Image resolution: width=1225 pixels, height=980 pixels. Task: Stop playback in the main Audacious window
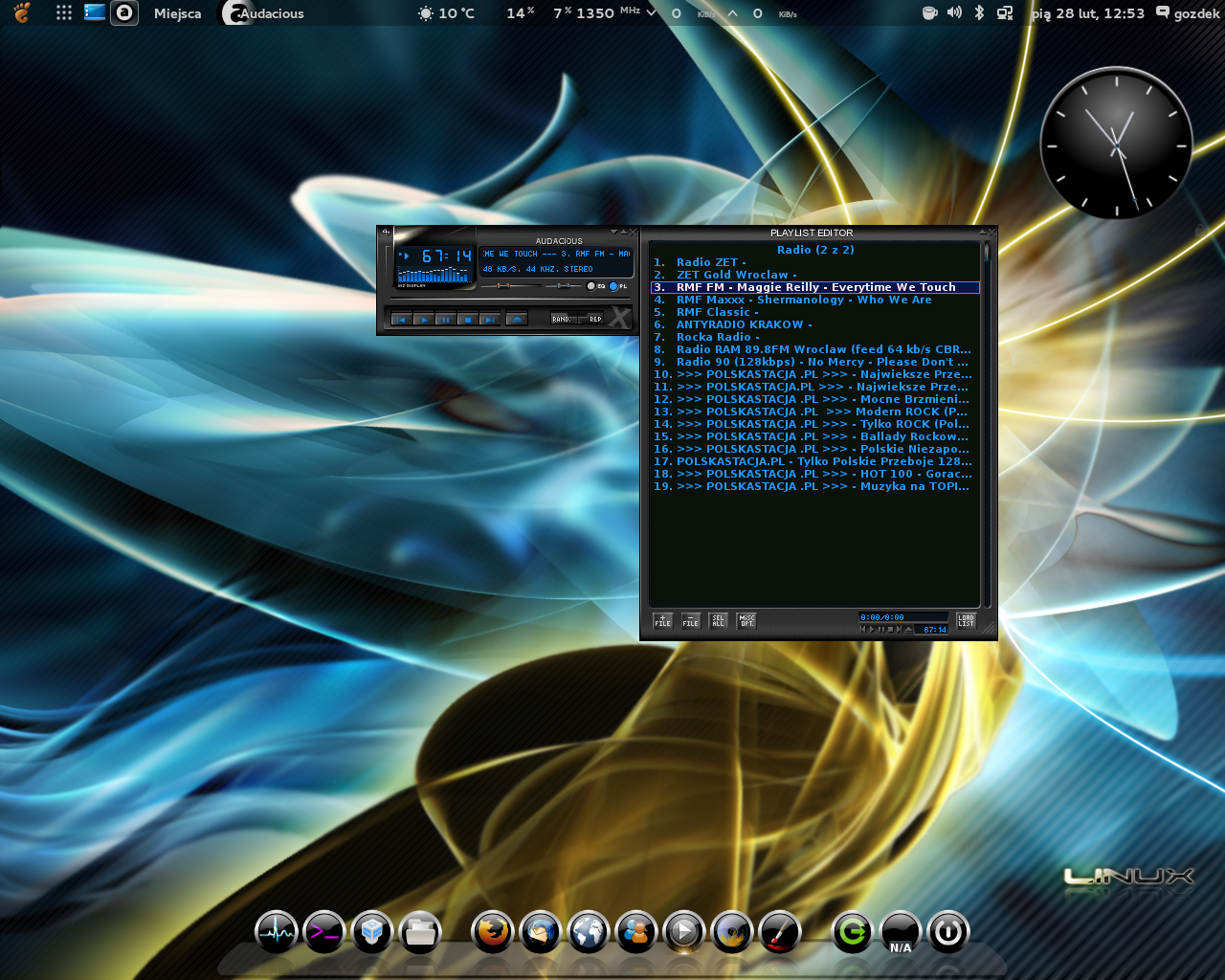(x=467, y=320)
